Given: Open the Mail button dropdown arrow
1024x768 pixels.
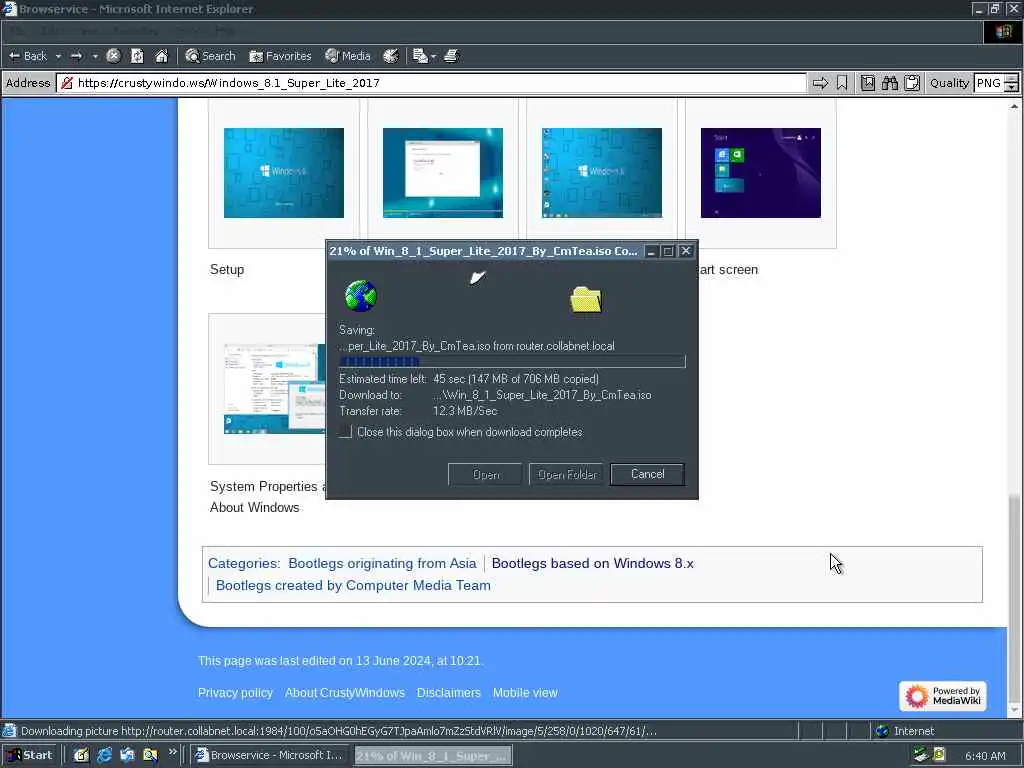Looking at the screenshot, I should [433, 56].
